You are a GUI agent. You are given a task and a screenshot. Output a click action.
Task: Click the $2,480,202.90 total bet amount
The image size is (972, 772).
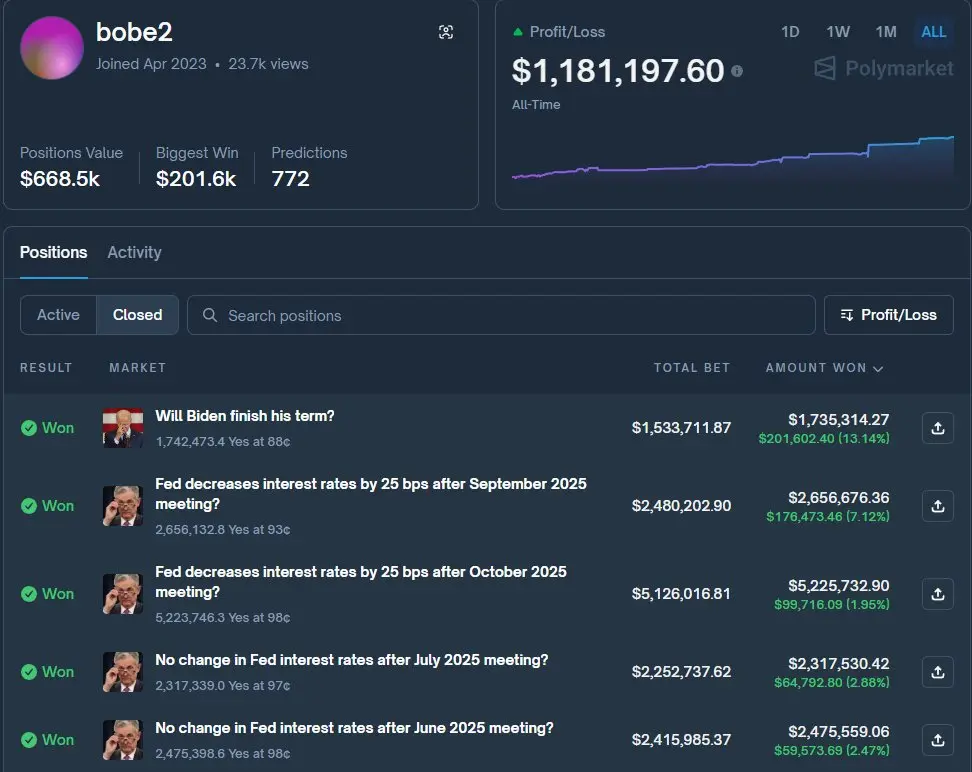pyautogui.click(x=681, y=506)
